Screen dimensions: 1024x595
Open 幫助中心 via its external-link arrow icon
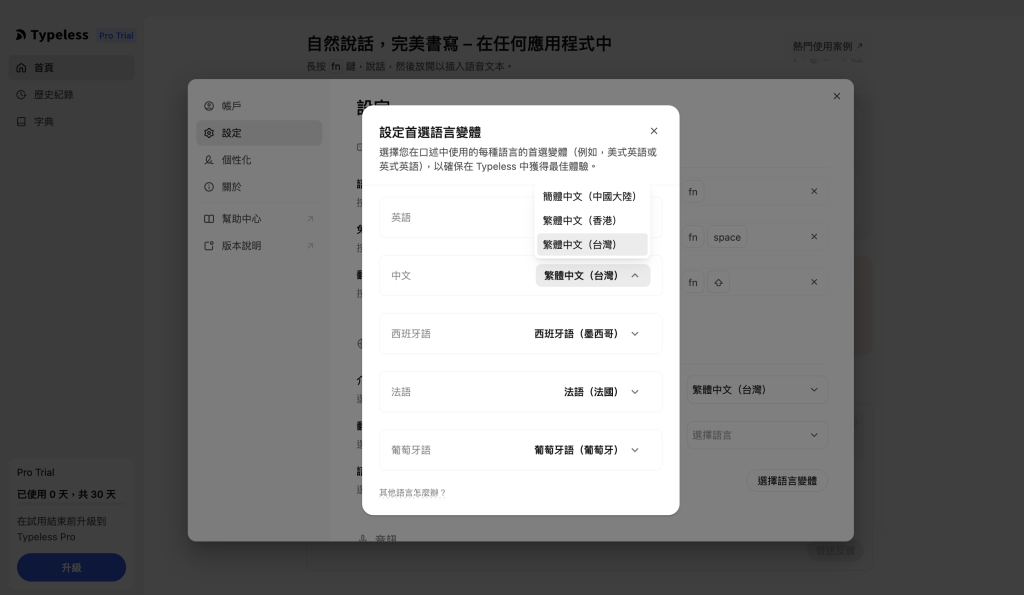click(x=310, y=218)
